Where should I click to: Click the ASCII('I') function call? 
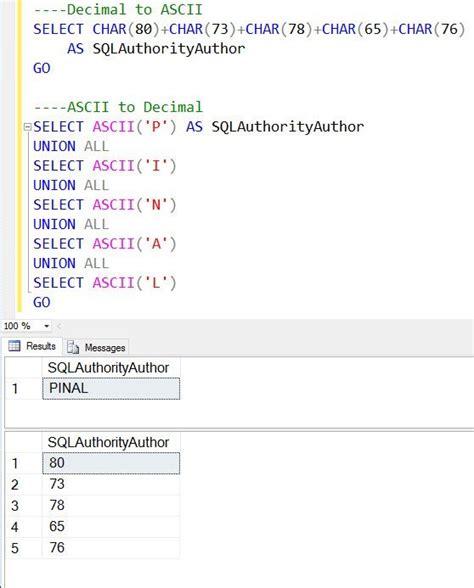point(134,166)
